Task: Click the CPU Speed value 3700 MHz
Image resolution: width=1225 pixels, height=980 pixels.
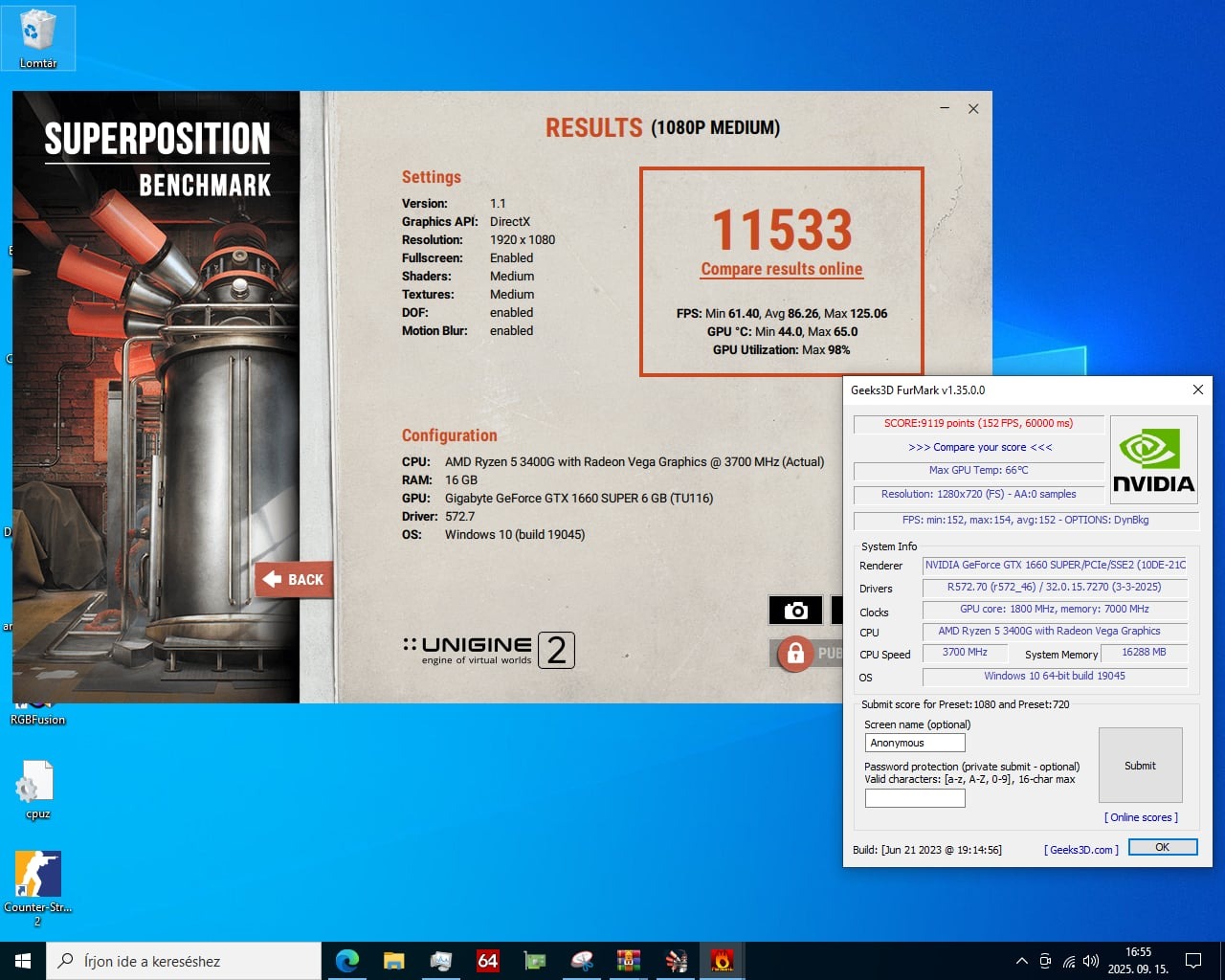Action: pos(965,652)
